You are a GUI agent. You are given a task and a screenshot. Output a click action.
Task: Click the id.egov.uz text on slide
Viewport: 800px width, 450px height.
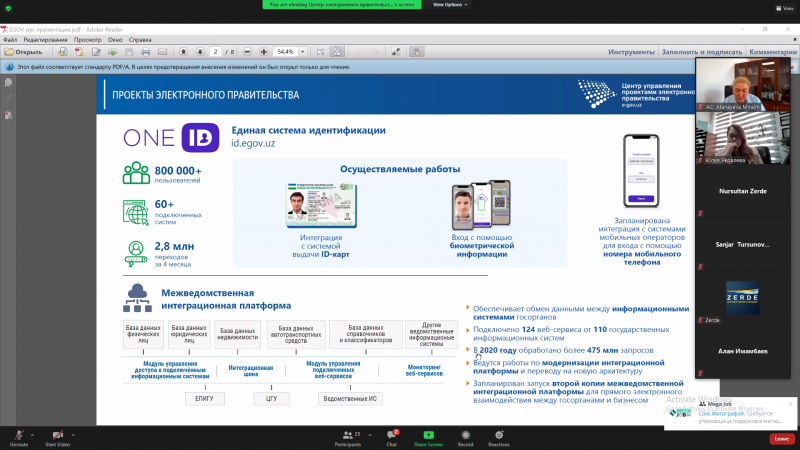tap(253, 143)
